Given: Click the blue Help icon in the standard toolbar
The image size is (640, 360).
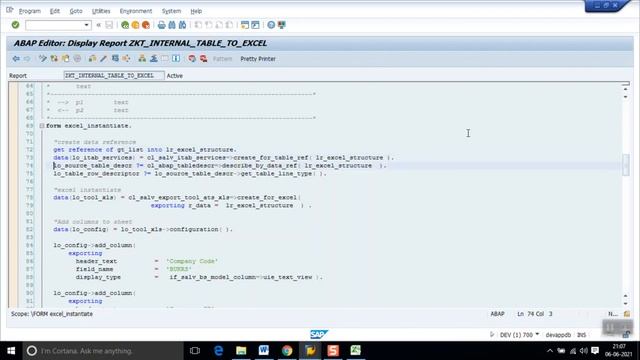Looking at the screenshot, I should coord(271,25).
